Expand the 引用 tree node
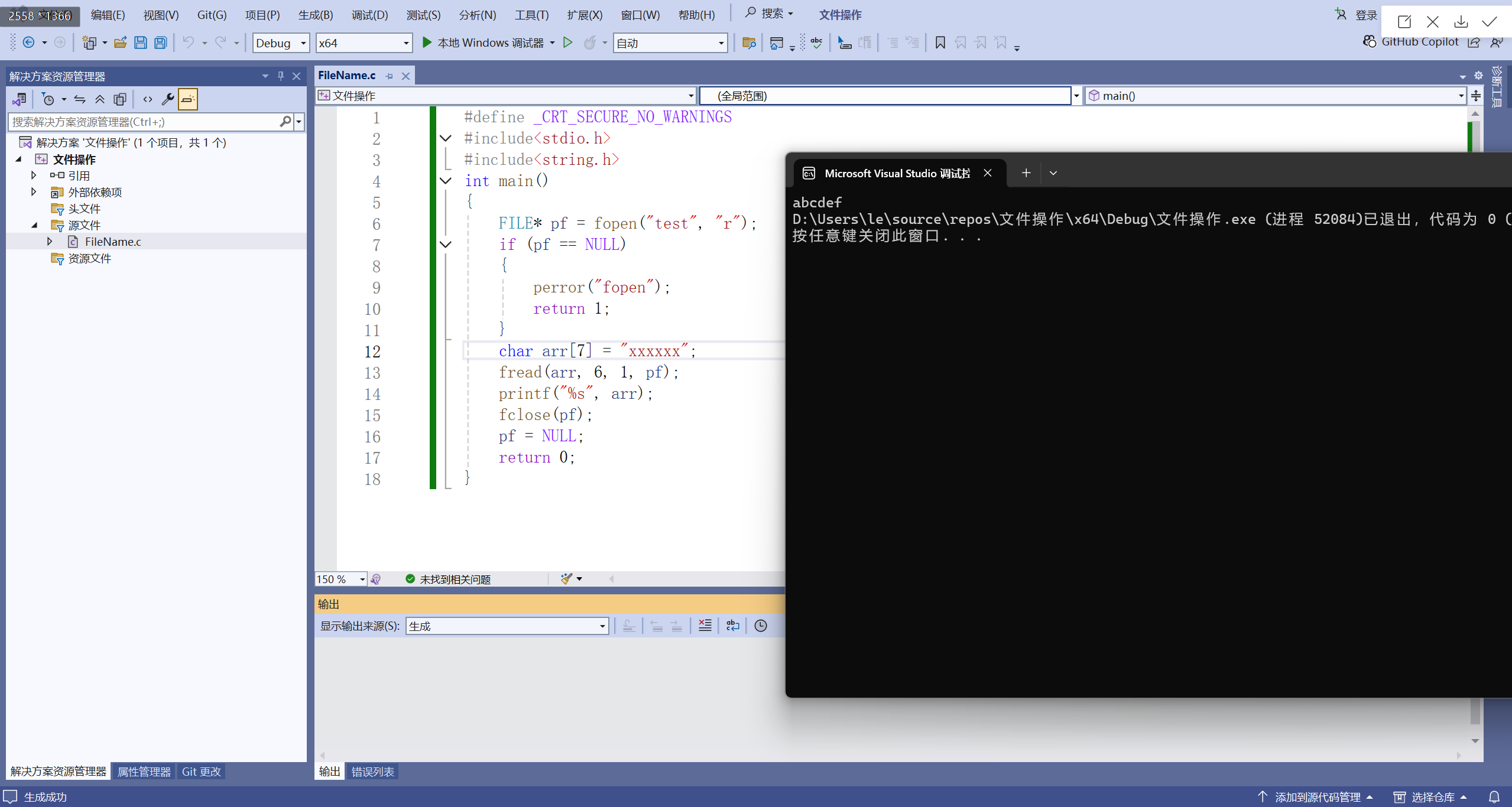The height and width of the screenshot is (807, 1512). point(34,175)
